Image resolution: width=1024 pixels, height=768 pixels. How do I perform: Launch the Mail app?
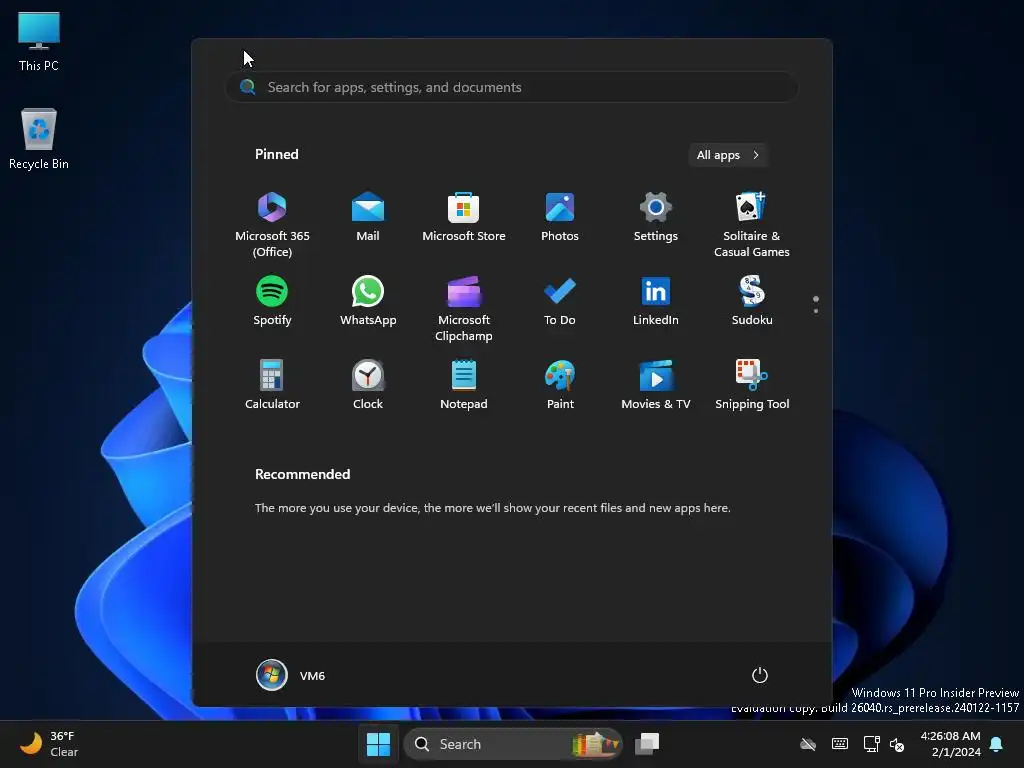[x=368, y=217]
